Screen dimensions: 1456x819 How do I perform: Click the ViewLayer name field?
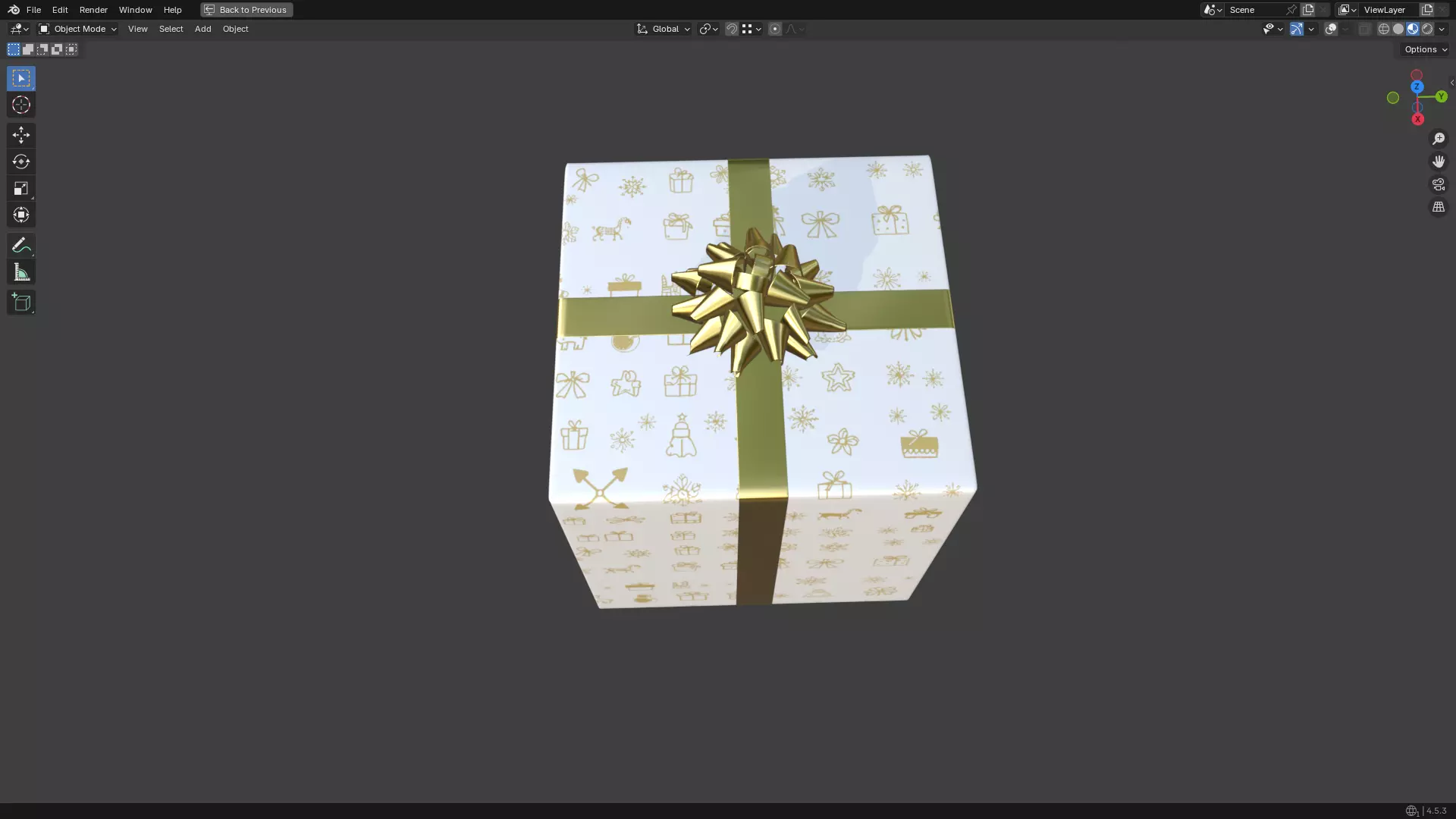pos(1389,10)
